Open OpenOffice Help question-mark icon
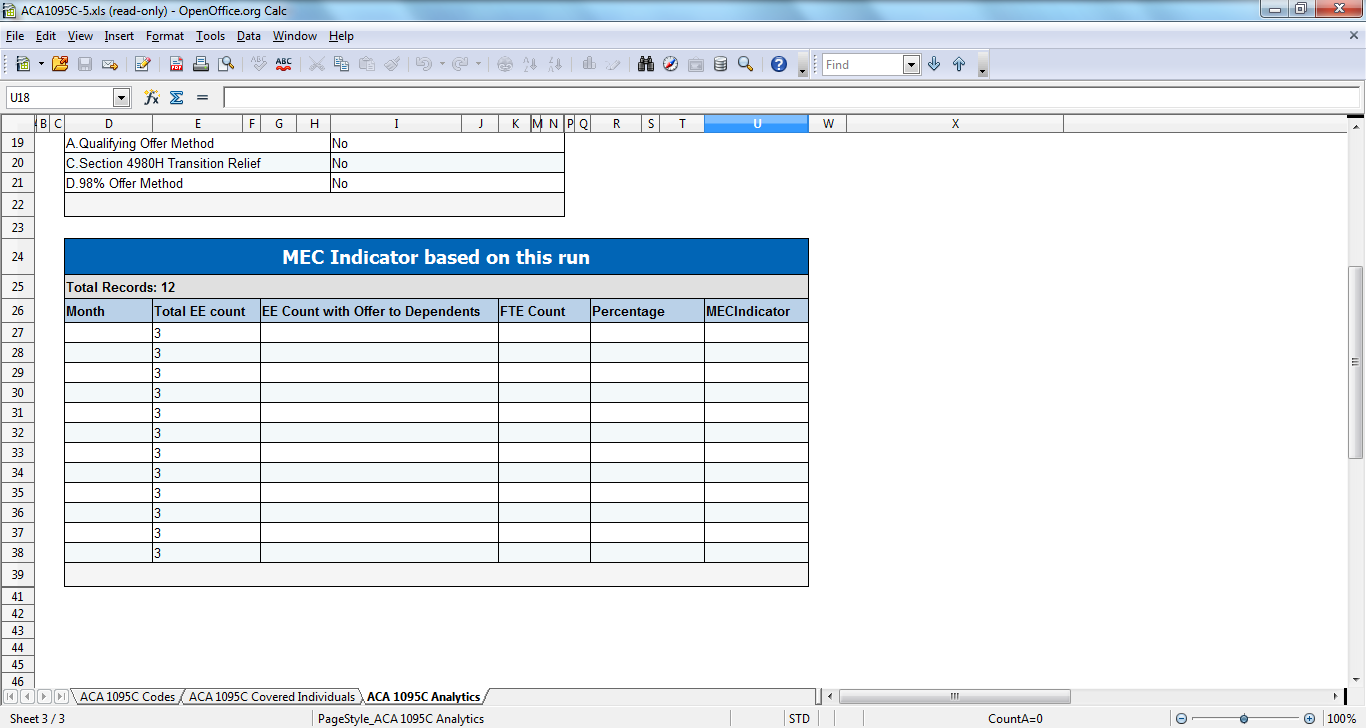 [x=779, y=64]
